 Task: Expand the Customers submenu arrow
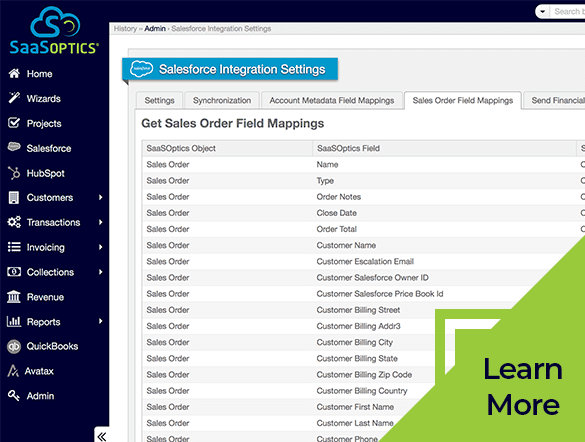(100, 197)
